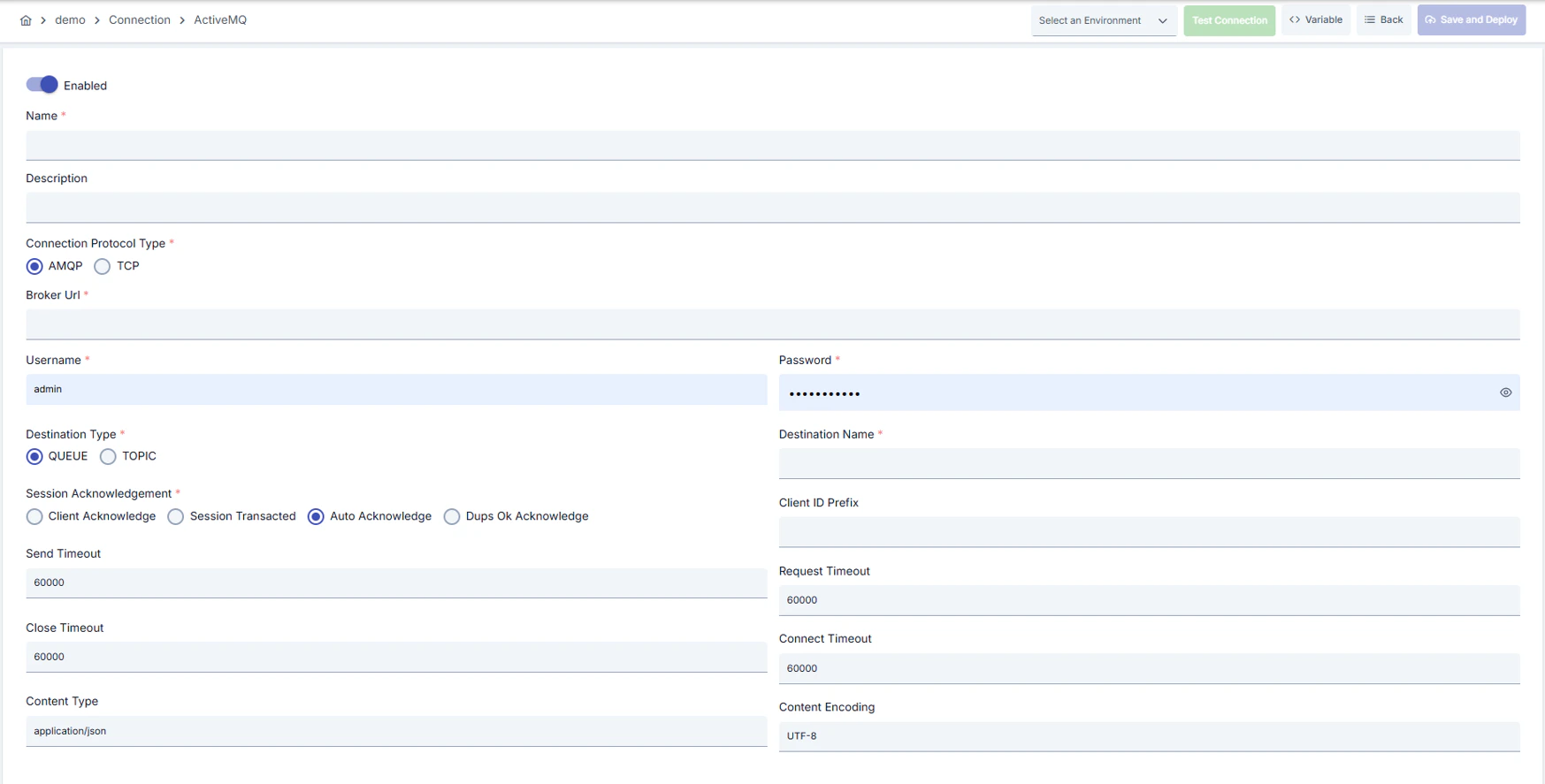
Task: Select the TCP protocol radio button
Action: coord(103,266)
